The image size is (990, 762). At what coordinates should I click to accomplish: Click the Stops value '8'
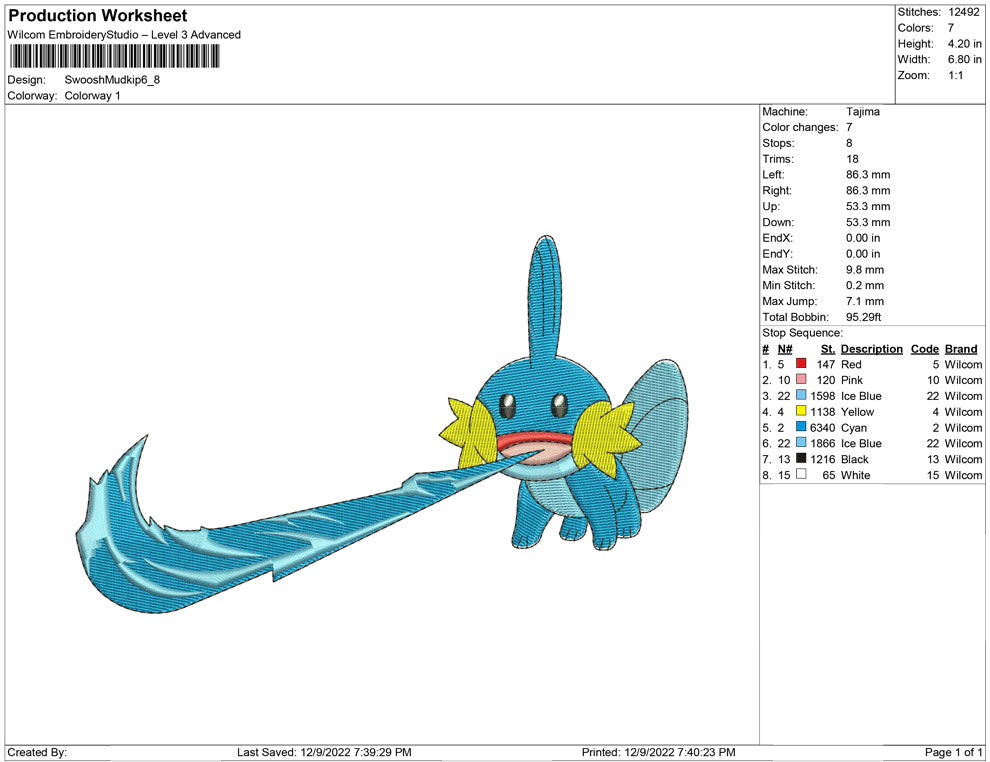point(849,143)
